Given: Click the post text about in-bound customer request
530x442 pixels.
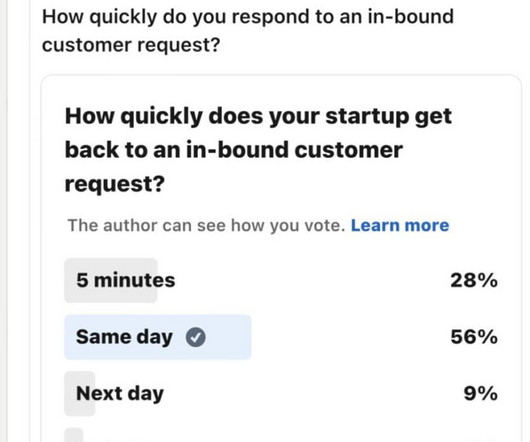Looking at the screenshot, I should point(248,30).
